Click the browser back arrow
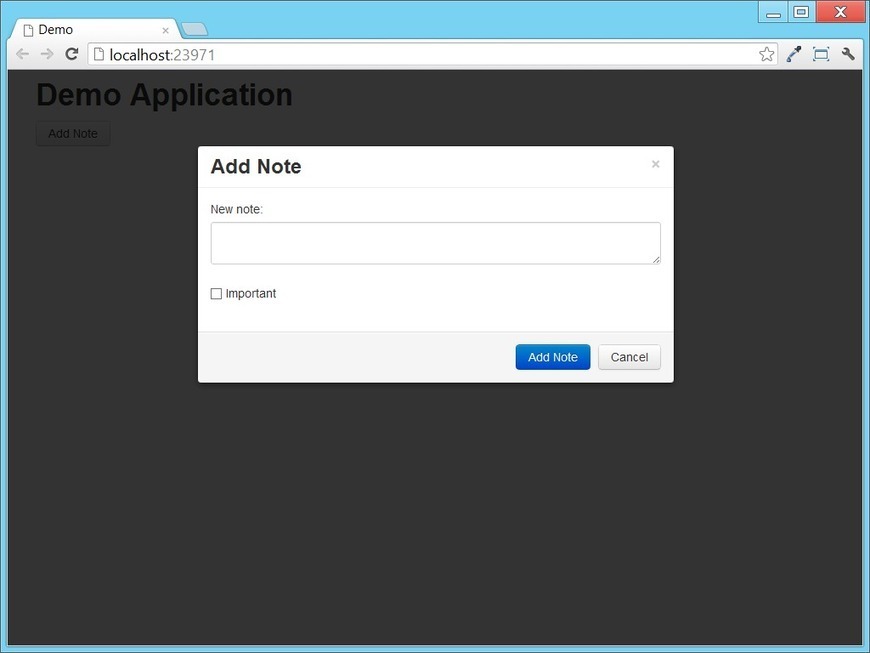Viewport: 870px width, 653px height. pyautogui.click(x=22, y=54)
